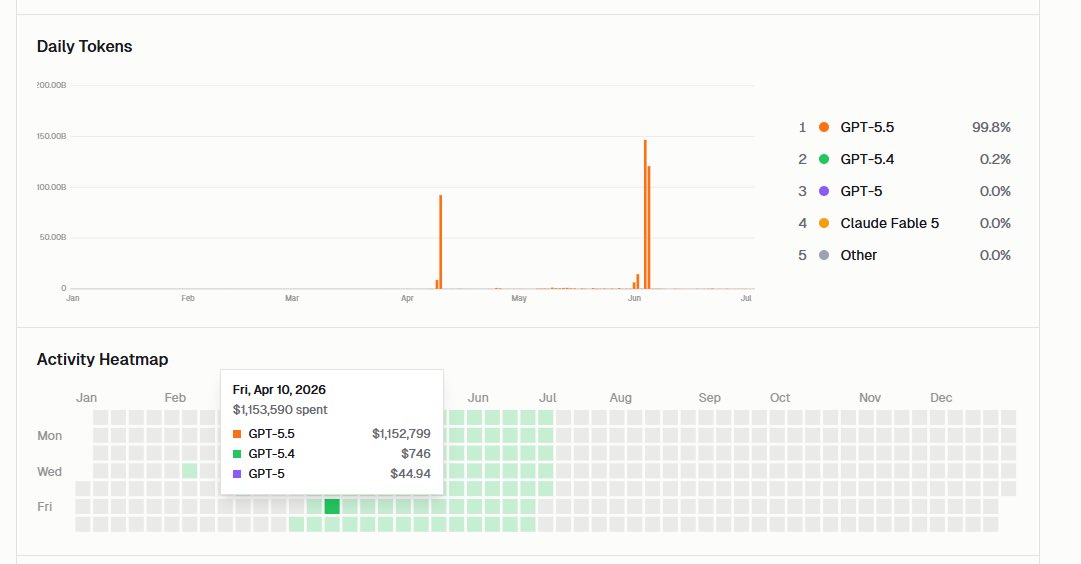Image resolution: width=1081 pixels, height=564 pixels.
Task: Select GPT-5.5 label in the chart legend
Action: [x=867, y=127]
